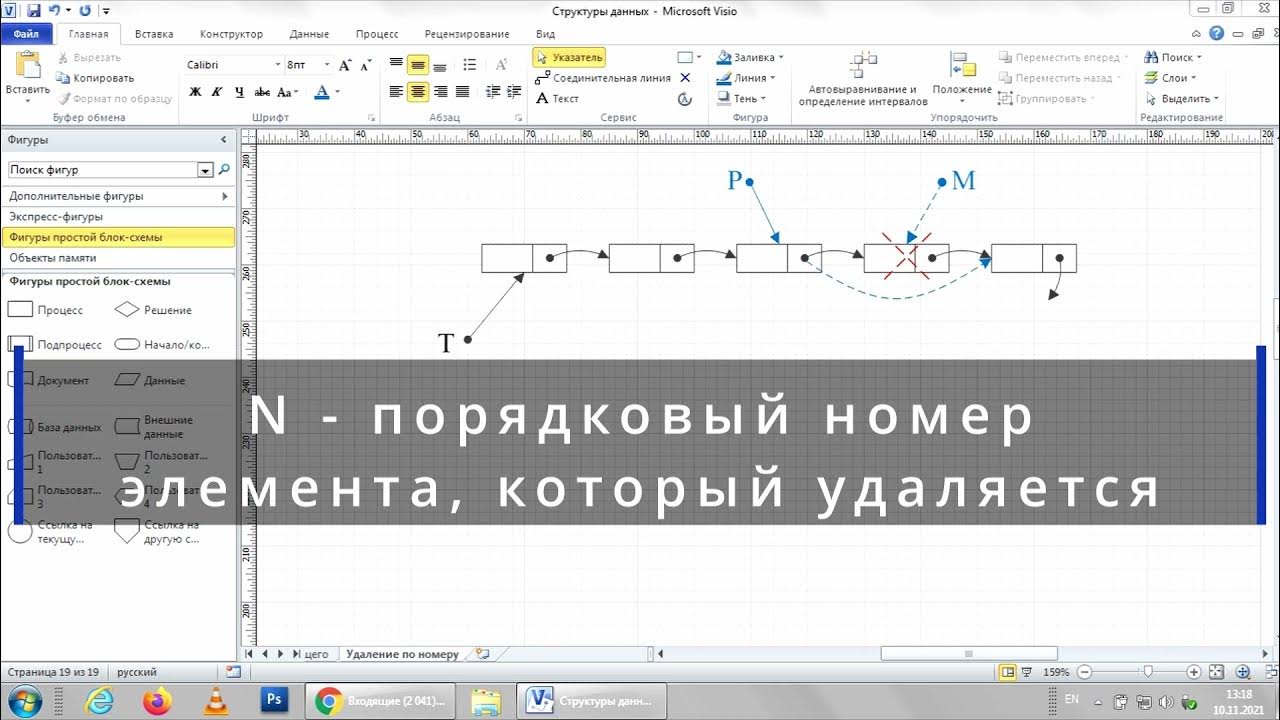Image resolution: width=1280 pixels, height=720 pixels.
Task: Align paragraph text left
Action: click(396, 92)
